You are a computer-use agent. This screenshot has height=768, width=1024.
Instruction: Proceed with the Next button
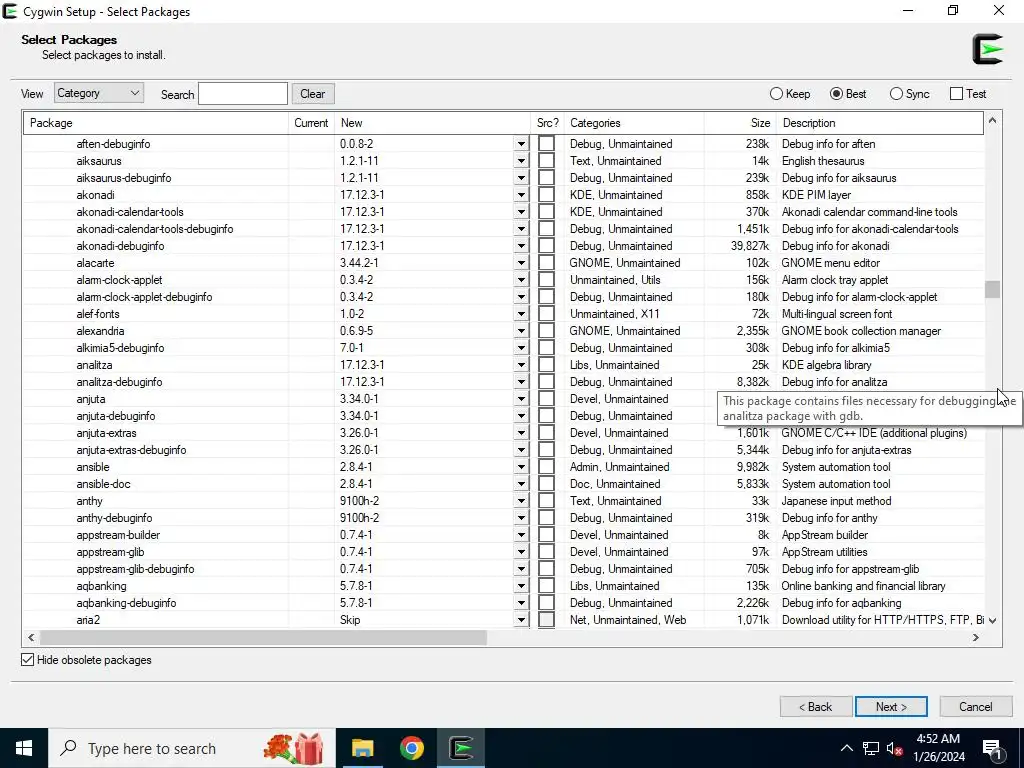click(891, 707)
